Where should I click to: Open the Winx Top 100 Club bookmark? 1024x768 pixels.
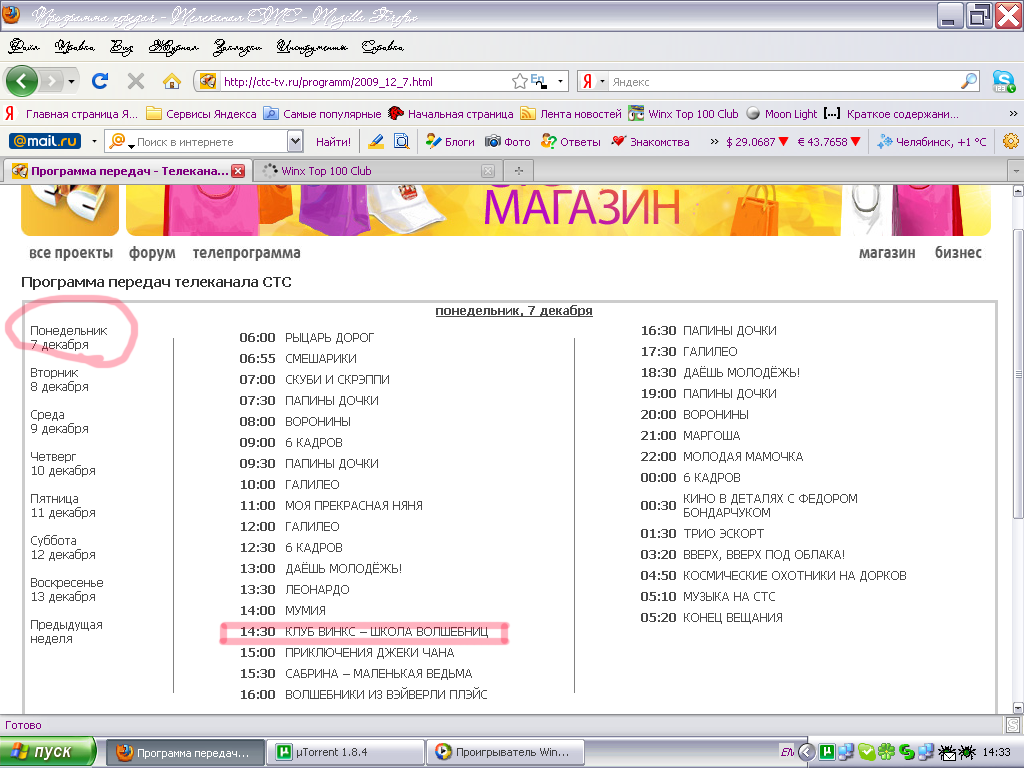[683, 114]
